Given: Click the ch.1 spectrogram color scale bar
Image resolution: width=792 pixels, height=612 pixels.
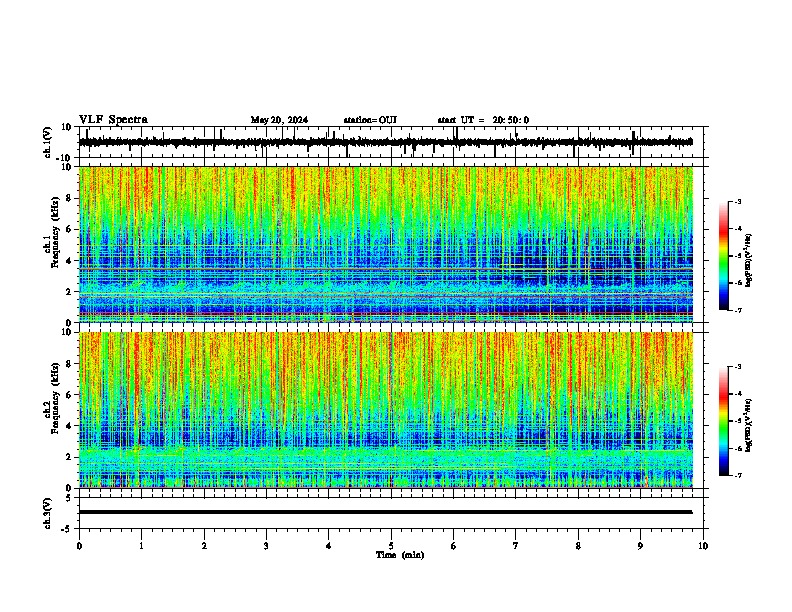Looking at the screenshot, I should click(x=724, y=256).
